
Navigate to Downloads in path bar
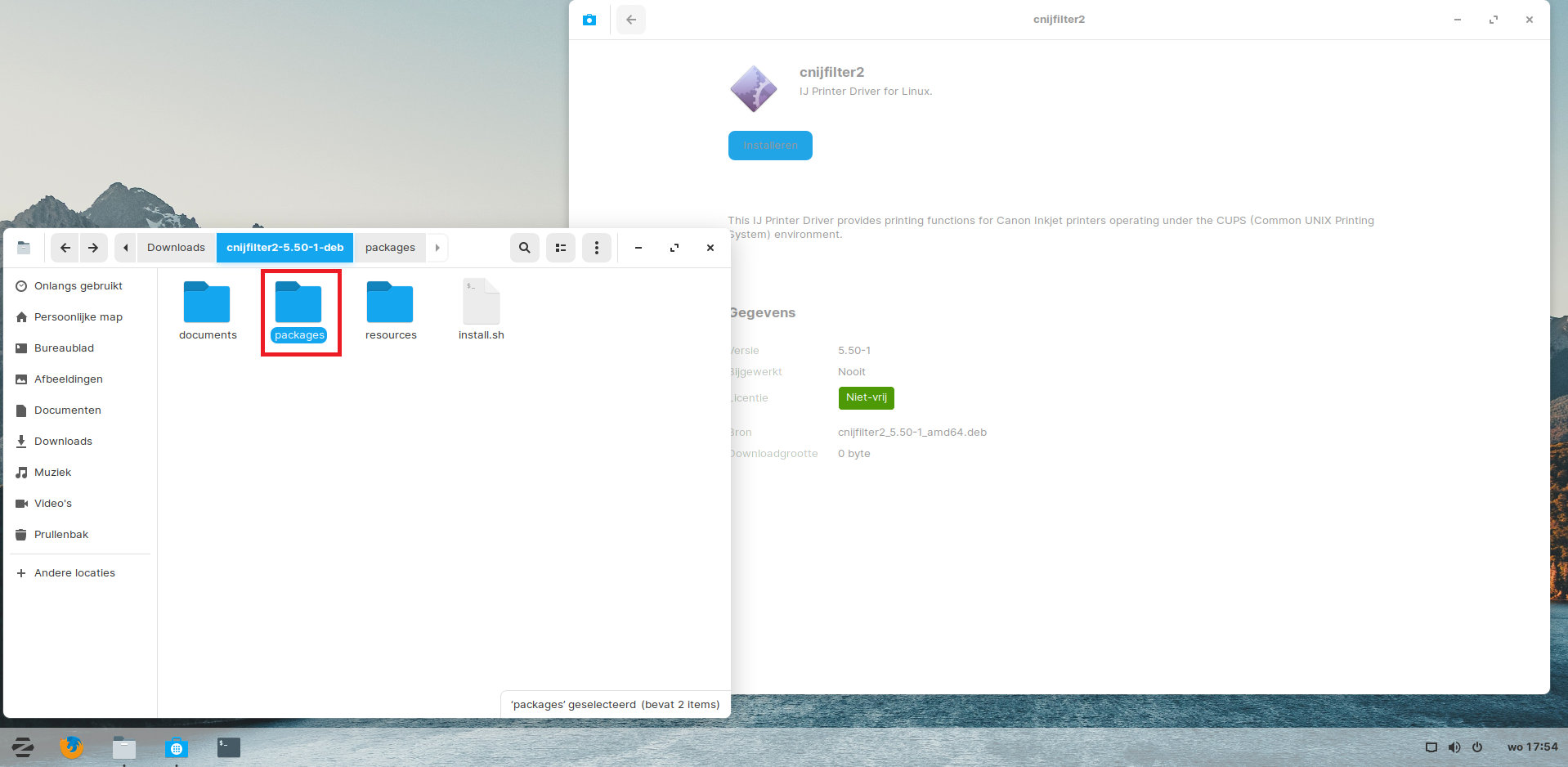(176, 248)
